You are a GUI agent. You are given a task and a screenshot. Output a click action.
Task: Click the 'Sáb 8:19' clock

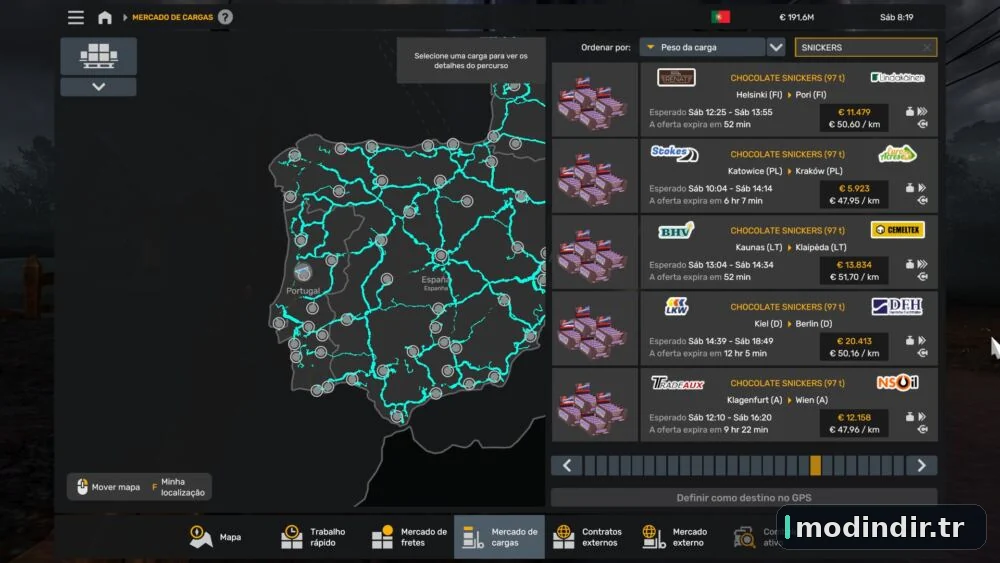[x=897, y=17]
